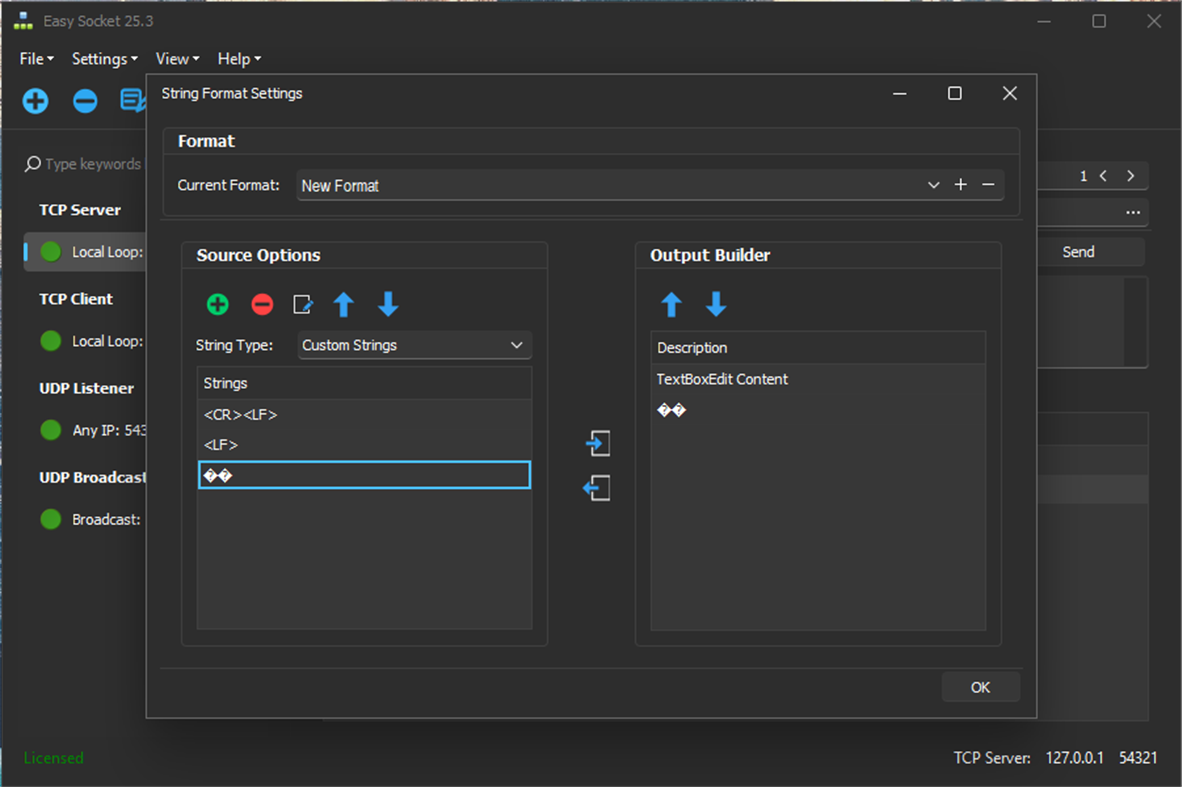Open the File menu
Screen dimensions: 1182x787
[x=36, y=59]
